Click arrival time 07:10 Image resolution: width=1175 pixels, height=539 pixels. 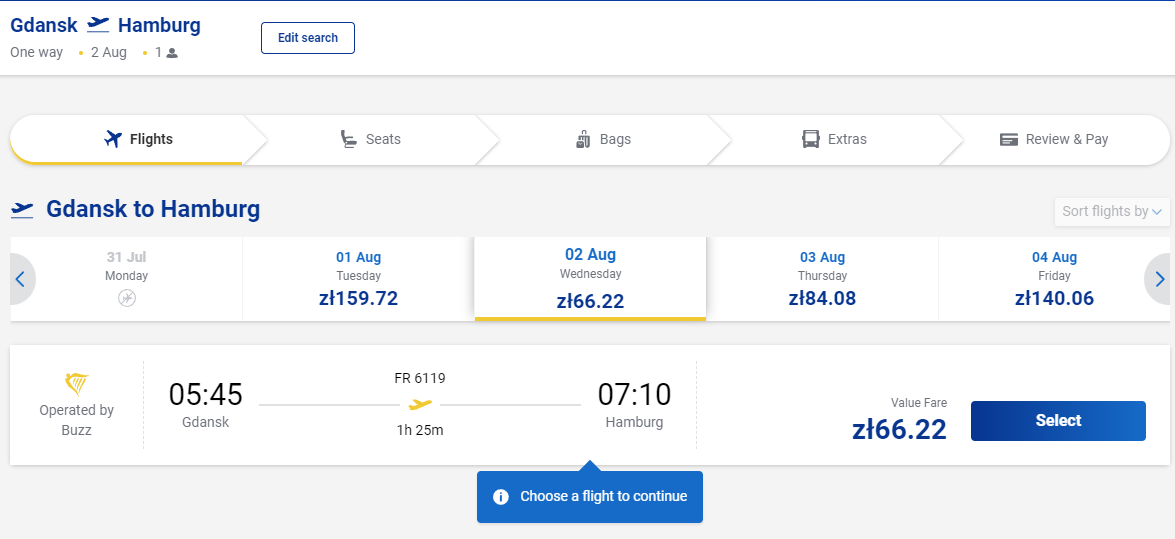[x=634, y=395]
